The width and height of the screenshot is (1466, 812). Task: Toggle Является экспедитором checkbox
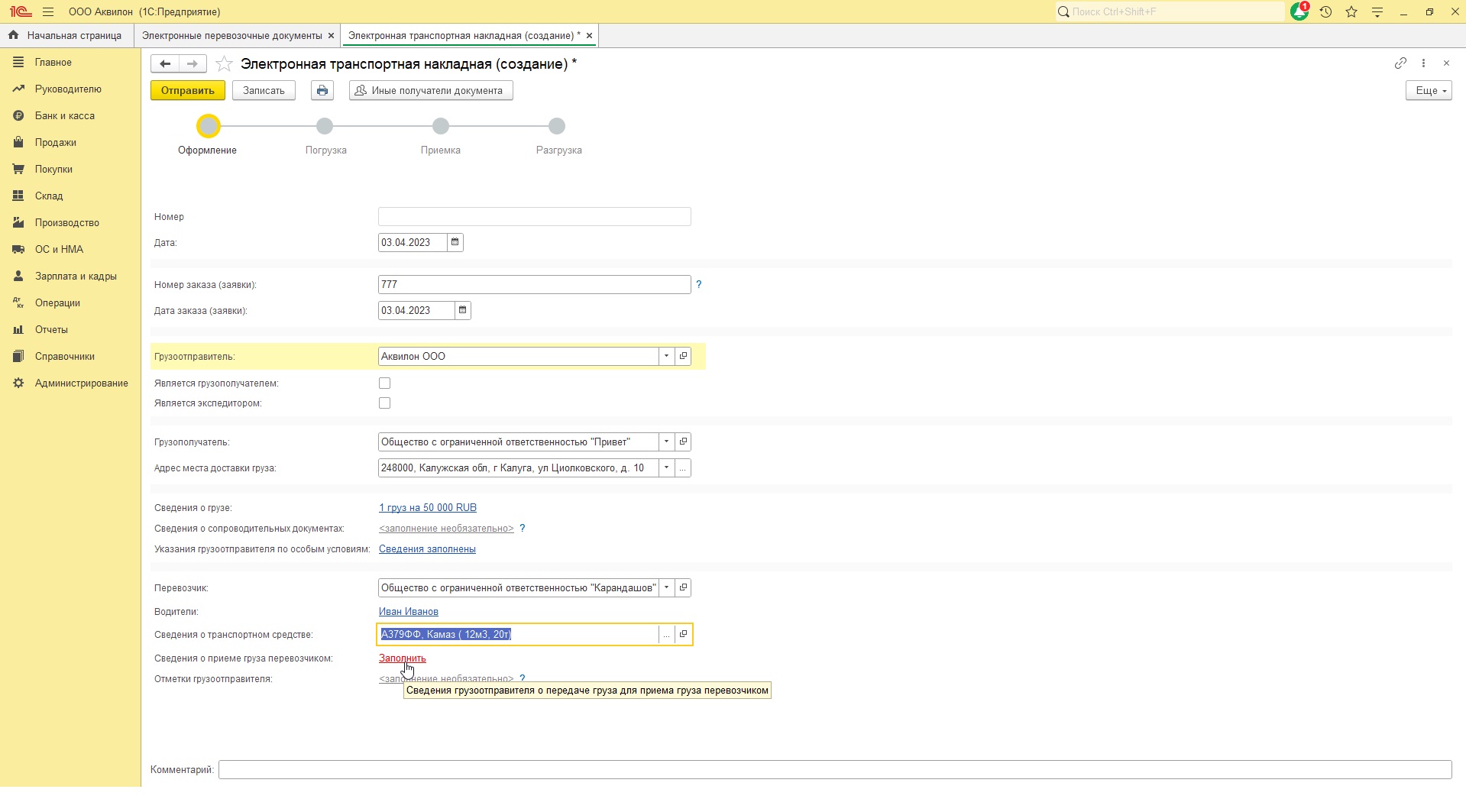coord(385,403)
